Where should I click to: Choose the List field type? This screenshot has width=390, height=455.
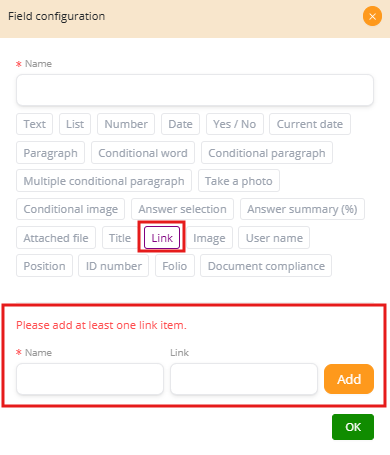coord(75,124)
